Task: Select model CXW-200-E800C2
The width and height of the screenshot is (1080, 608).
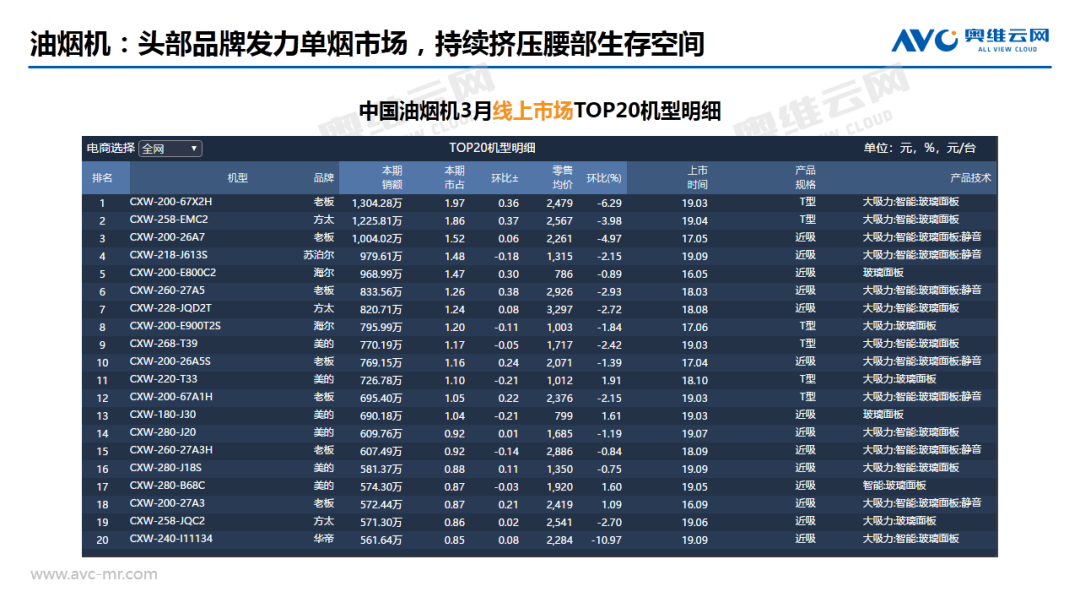Action: (x=173, y=273)
